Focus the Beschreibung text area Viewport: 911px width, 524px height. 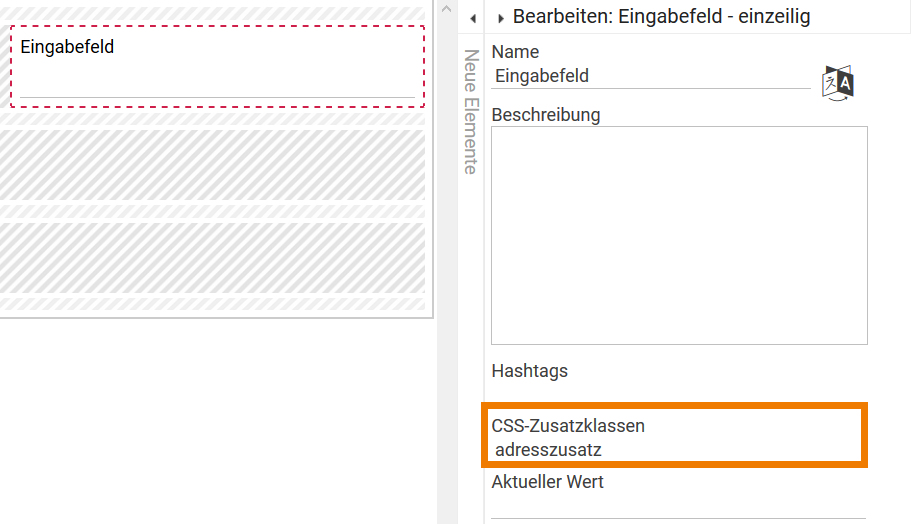click(679, 235)
